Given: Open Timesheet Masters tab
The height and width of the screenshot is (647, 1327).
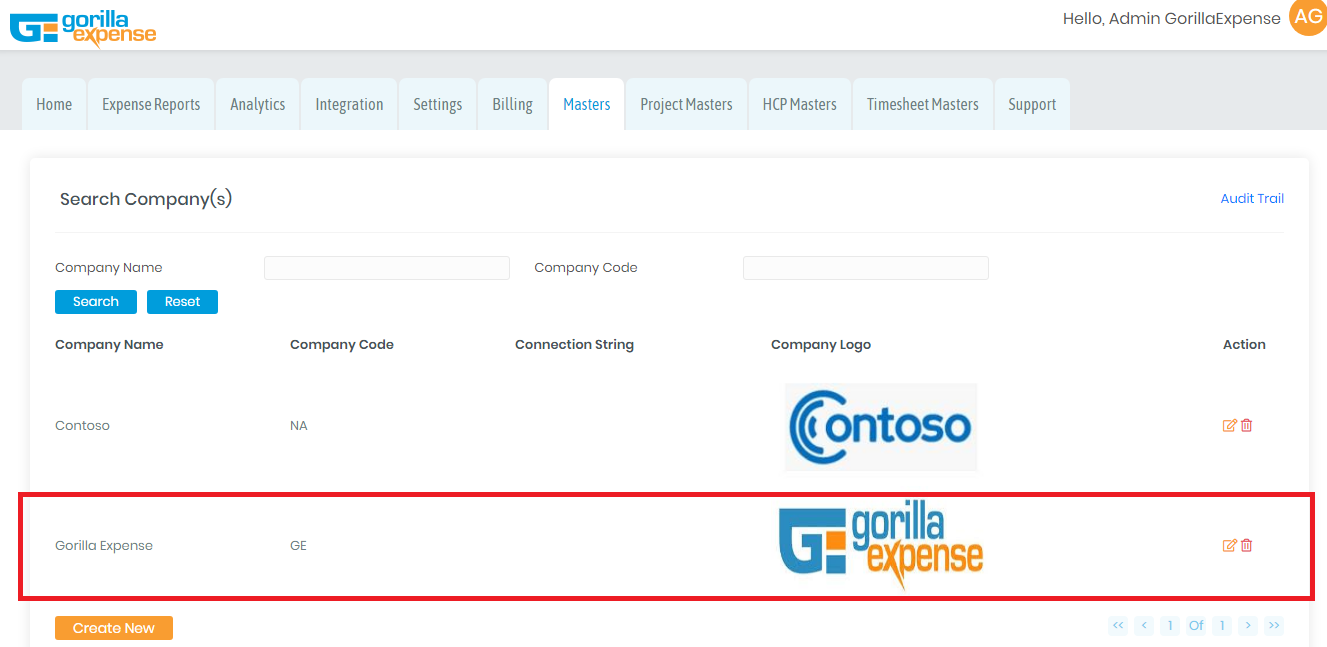Looking at the screenshot, I should (923, 104).
